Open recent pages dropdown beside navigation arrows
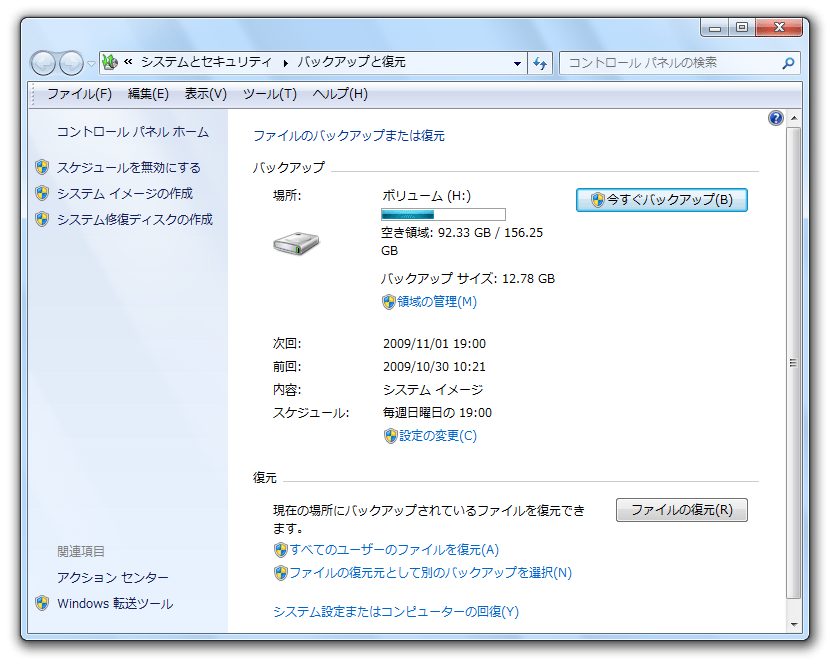The image size is (832, 664). point(91,64)
